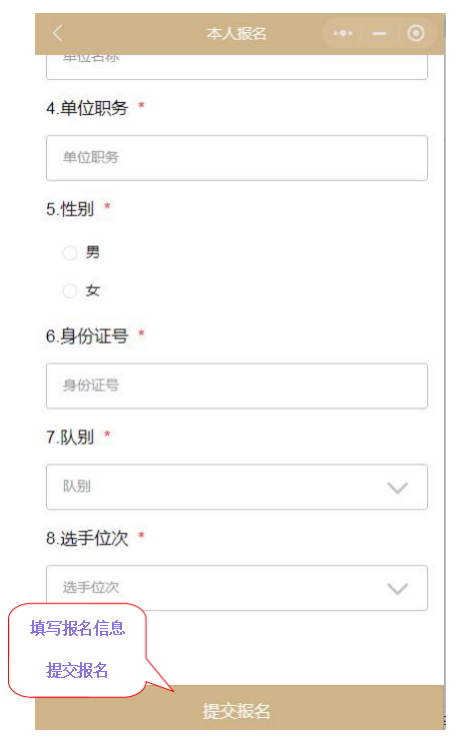This screenshot has height=750, width=462.
Task: Close mini program via the circle target icon
Action: tap(416, 33)
